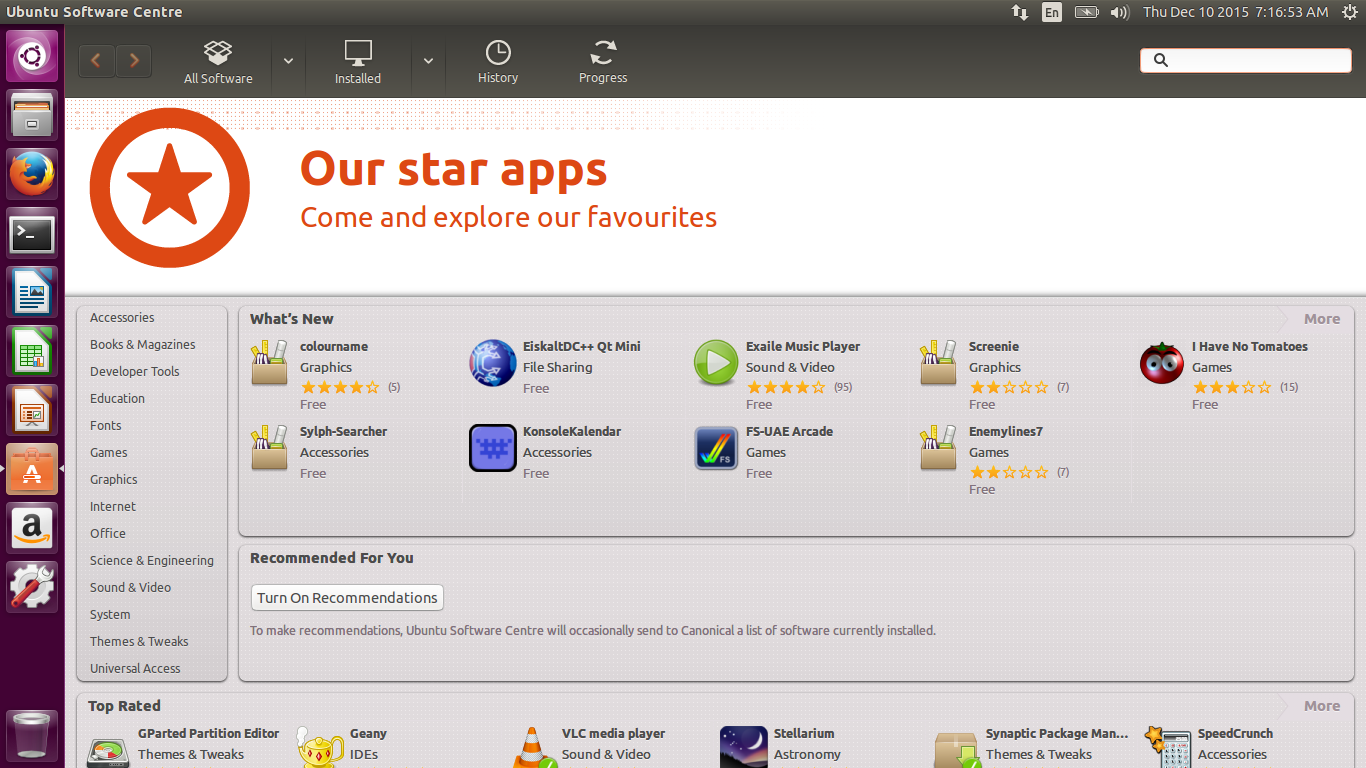The height and width of the screenshot is (768, 1366).
Task: Open System Settings from launcher
Action: coord(32,587)
